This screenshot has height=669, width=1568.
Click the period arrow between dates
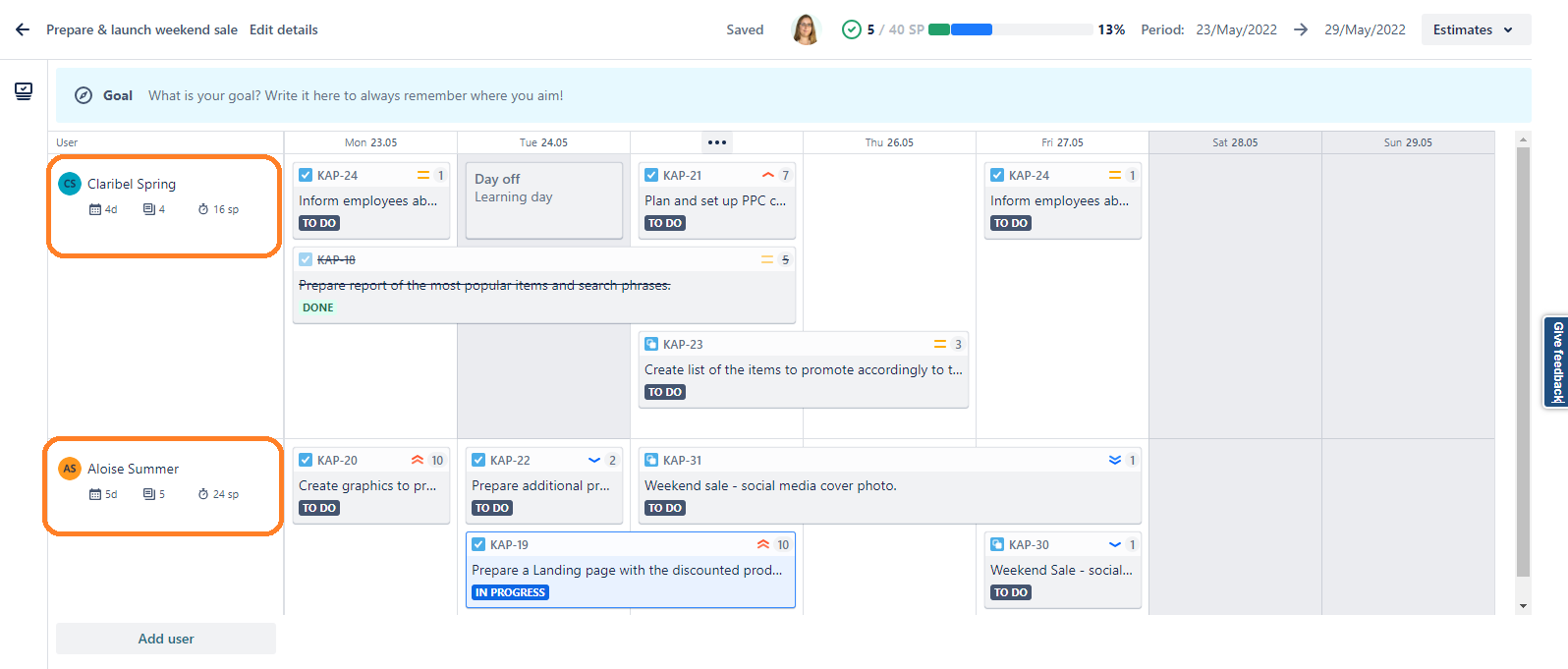pos(1301,29)
